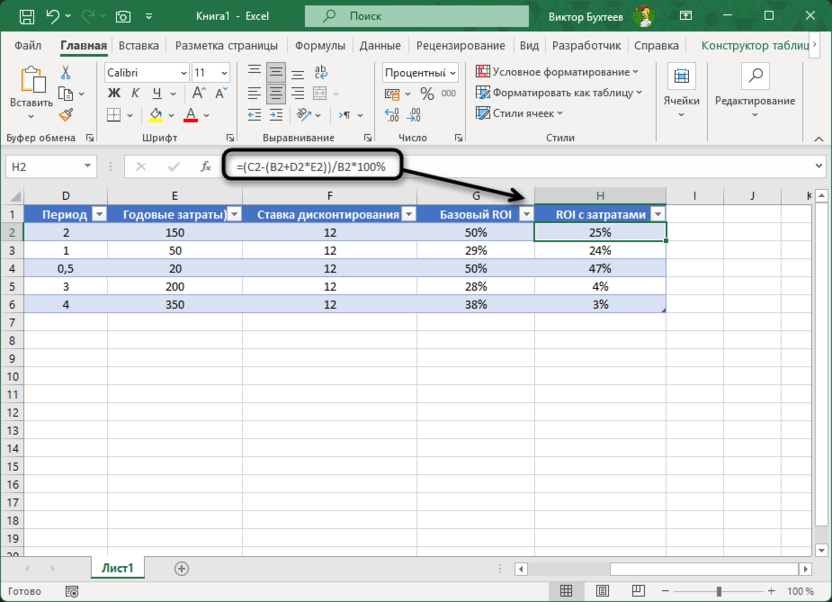
Task: Click the camera screenshot icon in title bar
Action: point(123,16)
